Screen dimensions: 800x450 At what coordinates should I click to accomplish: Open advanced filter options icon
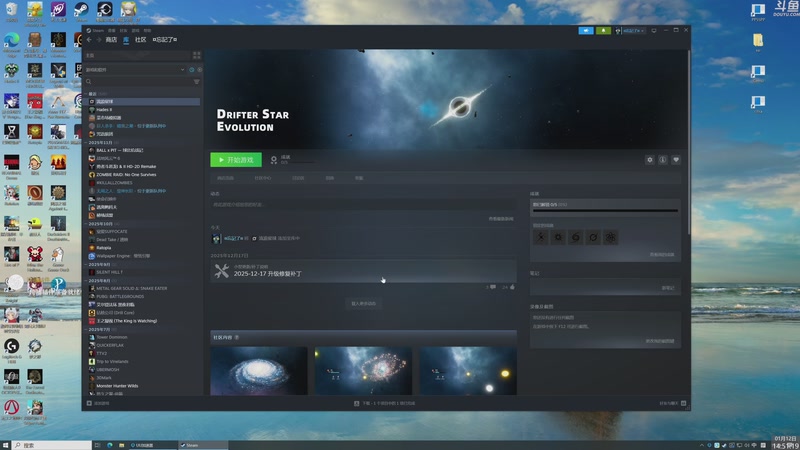(196, 82)
